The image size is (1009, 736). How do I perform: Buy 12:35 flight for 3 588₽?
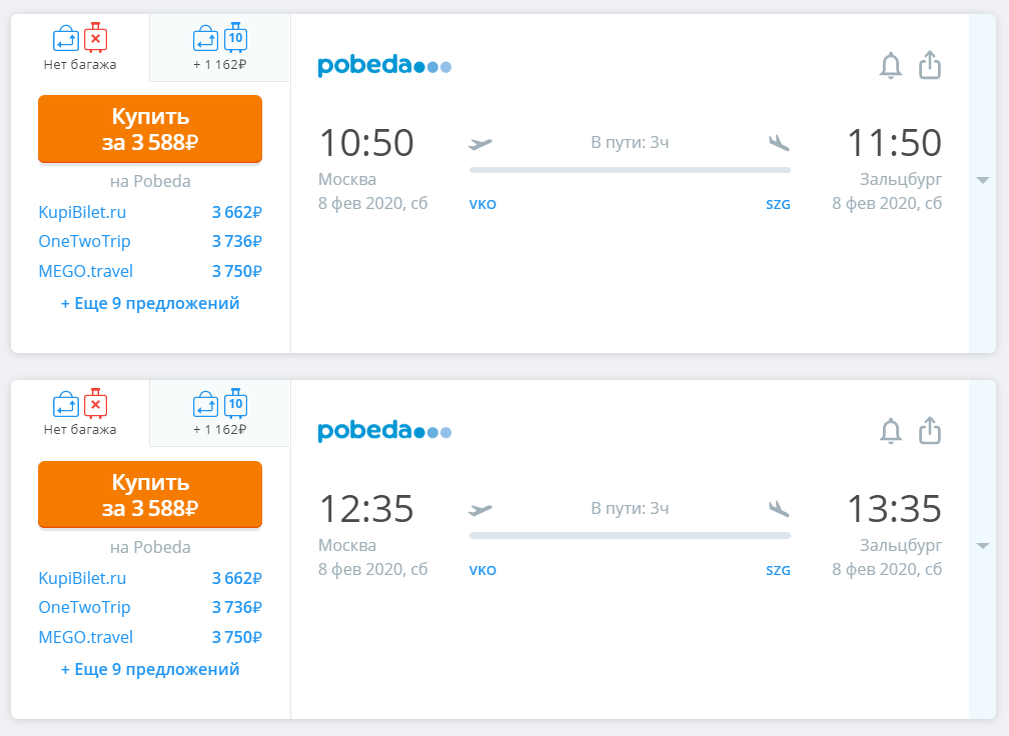point(150,494)
